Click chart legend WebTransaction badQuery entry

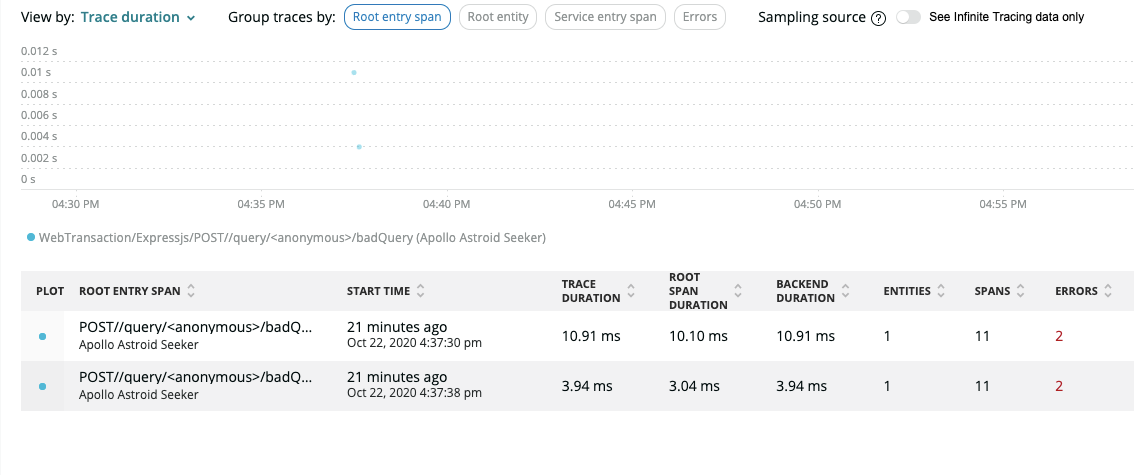click(x=286, y=237)
